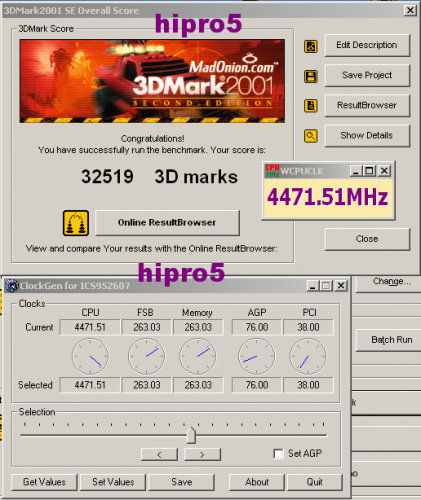
Task: Open the Online ResultBrowser button
Action: tap(167, 223)
